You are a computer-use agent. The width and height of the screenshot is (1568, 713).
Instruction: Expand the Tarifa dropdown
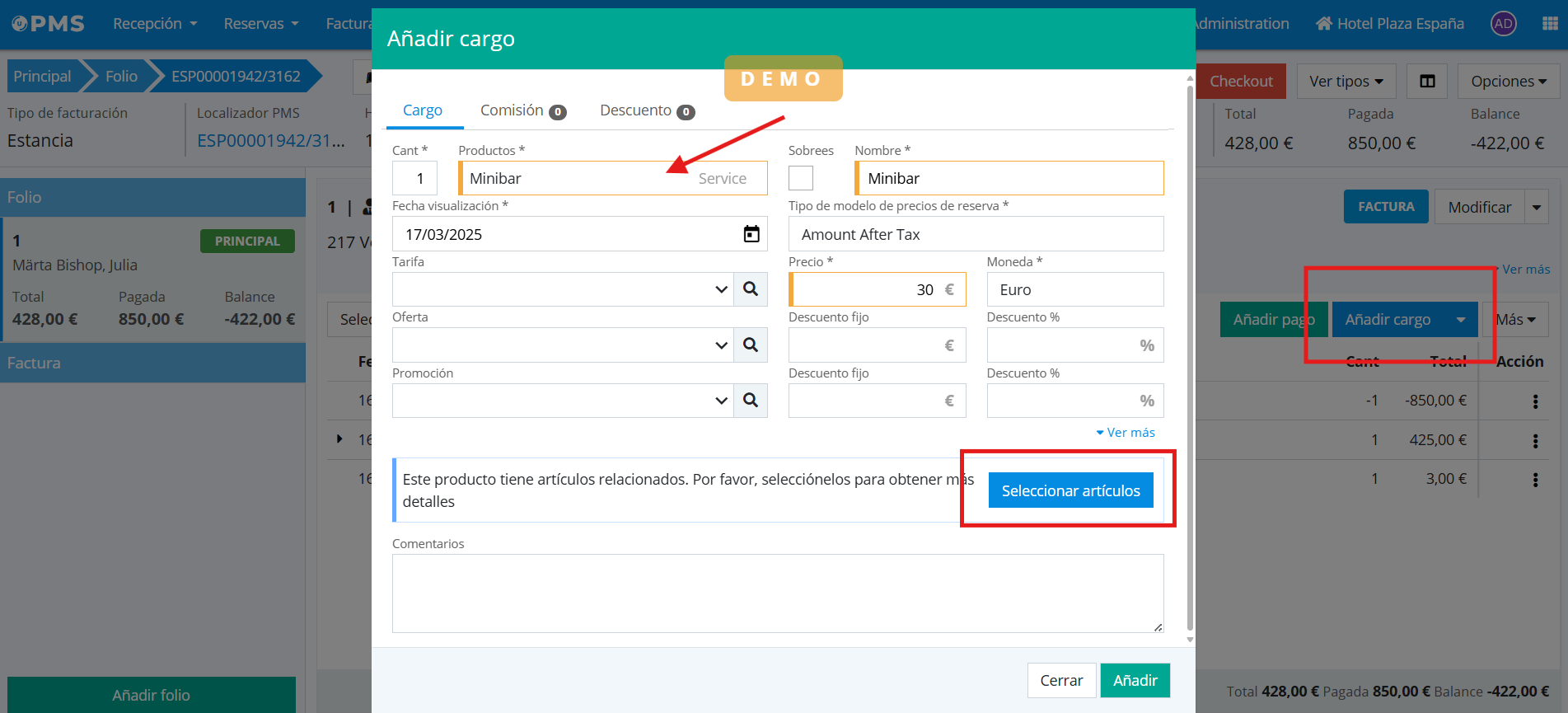click(721, 289)
